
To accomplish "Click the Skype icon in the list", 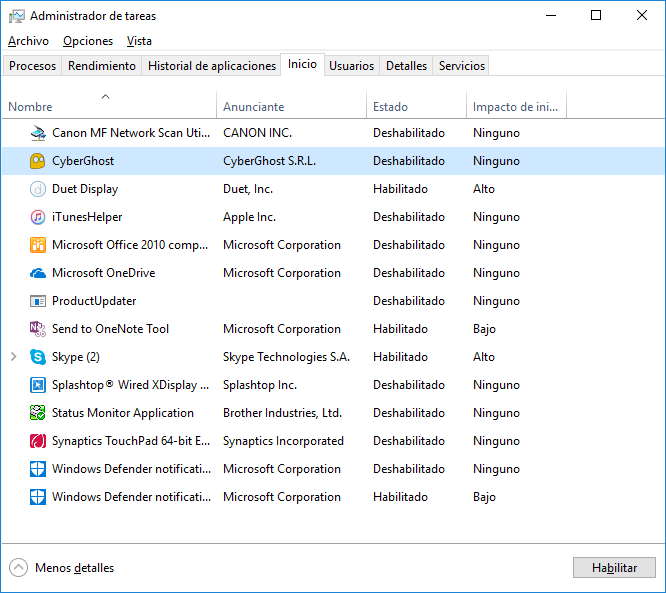I will coord(38,357).
